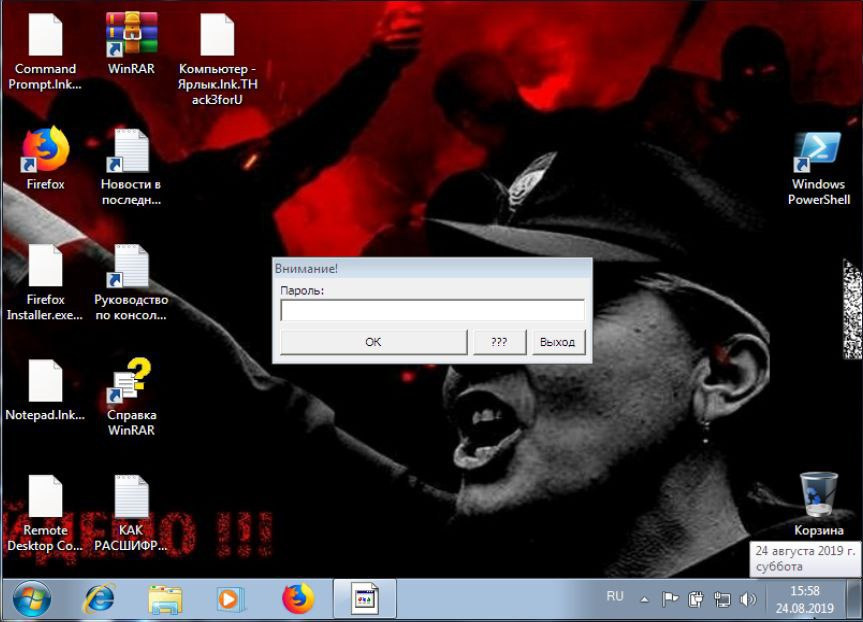863x622 pixels.
Task: Click the ??? button in dialog
Action: click(499, 342)
